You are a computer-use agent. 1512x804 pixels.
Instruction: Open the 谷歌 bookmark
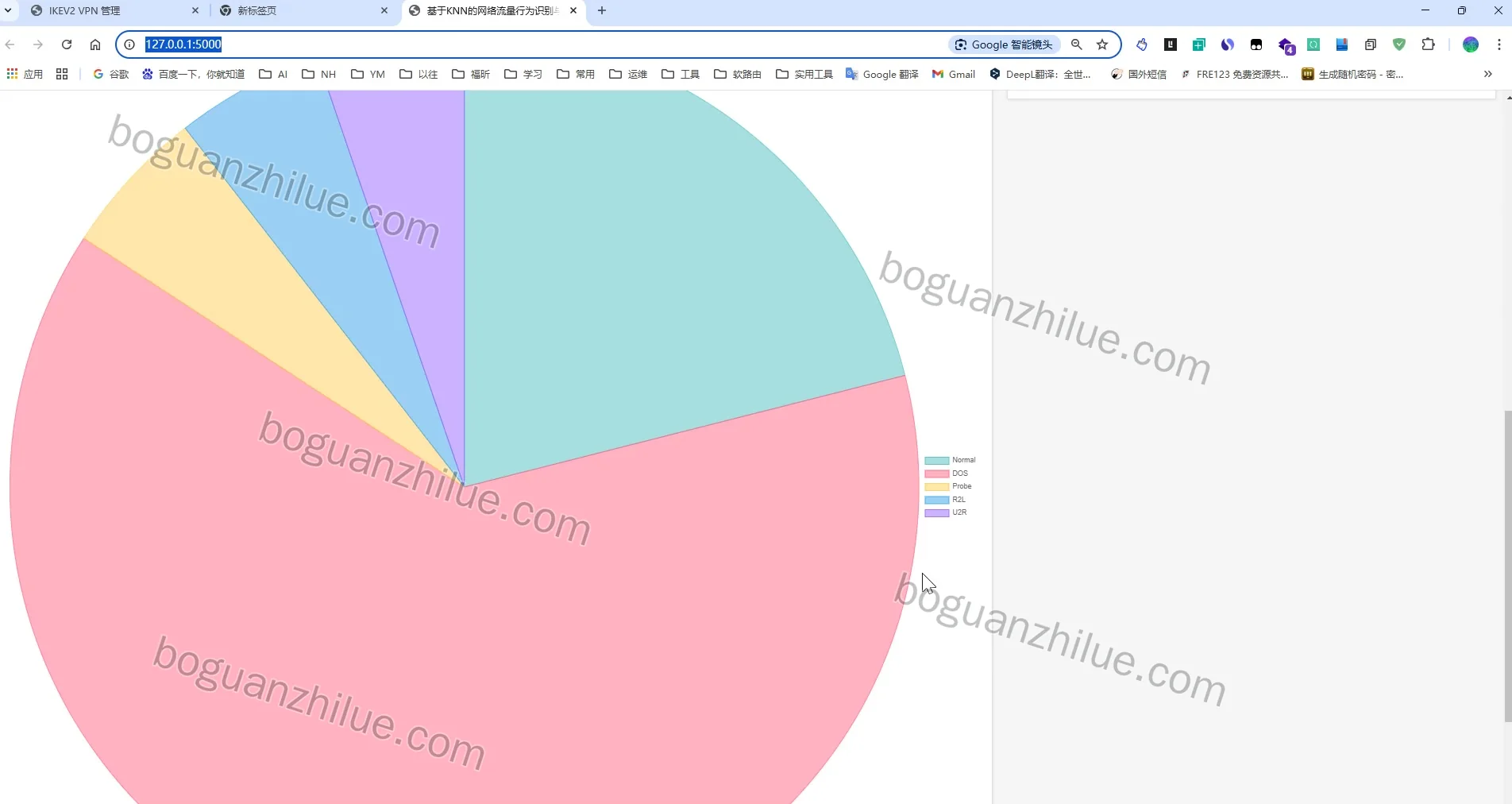(111, 74)
